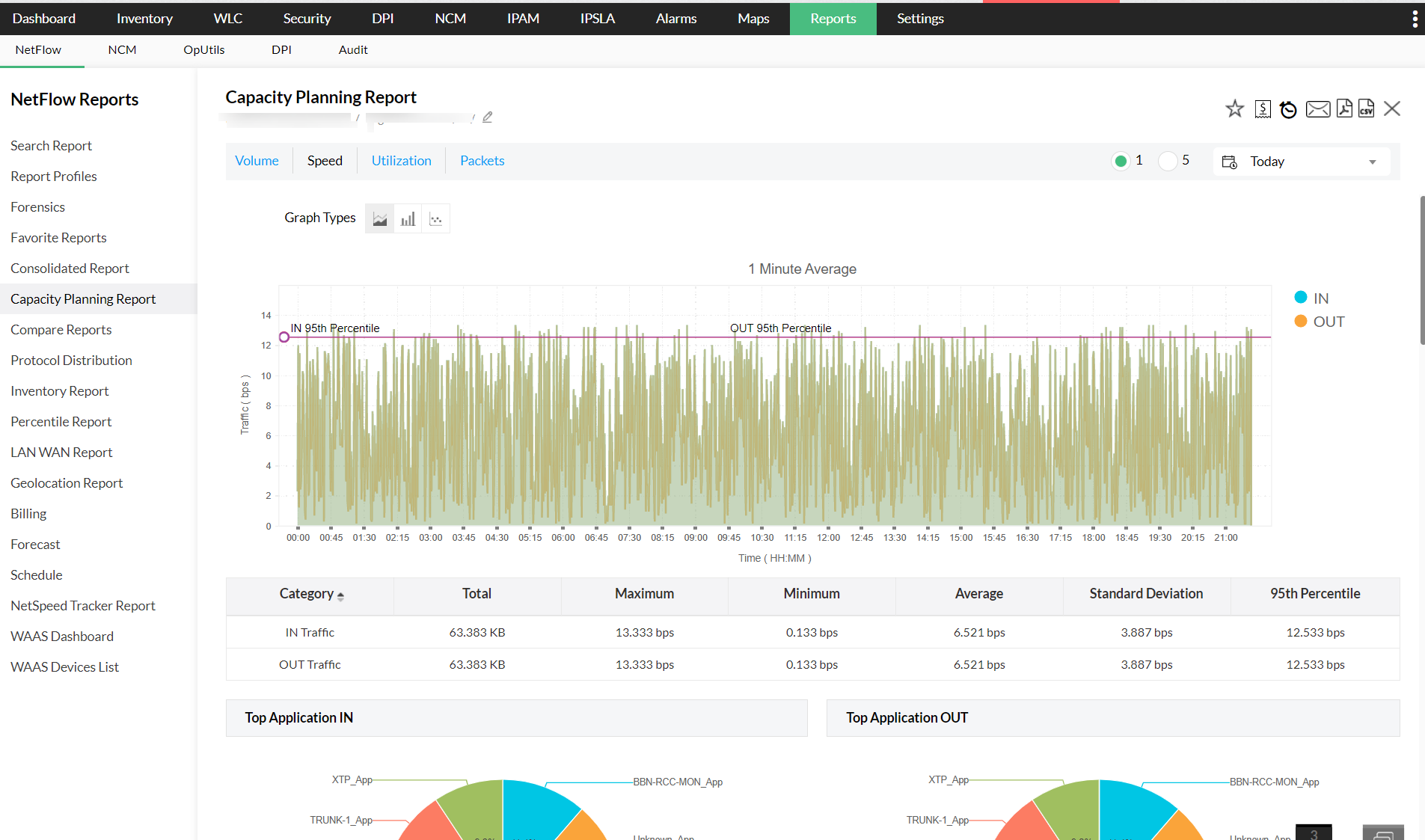Click the schedule report clock icon

click(x=1288, y=110)
